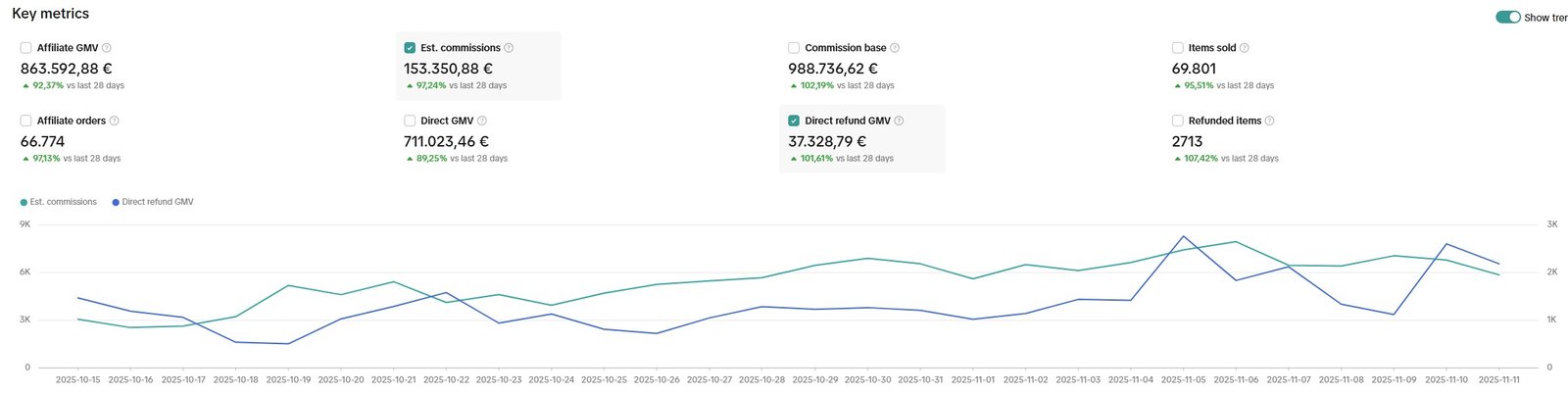The image size is (1568, 394).
Task: Click the Direct GMV info icon
Action: pos(482,121)
